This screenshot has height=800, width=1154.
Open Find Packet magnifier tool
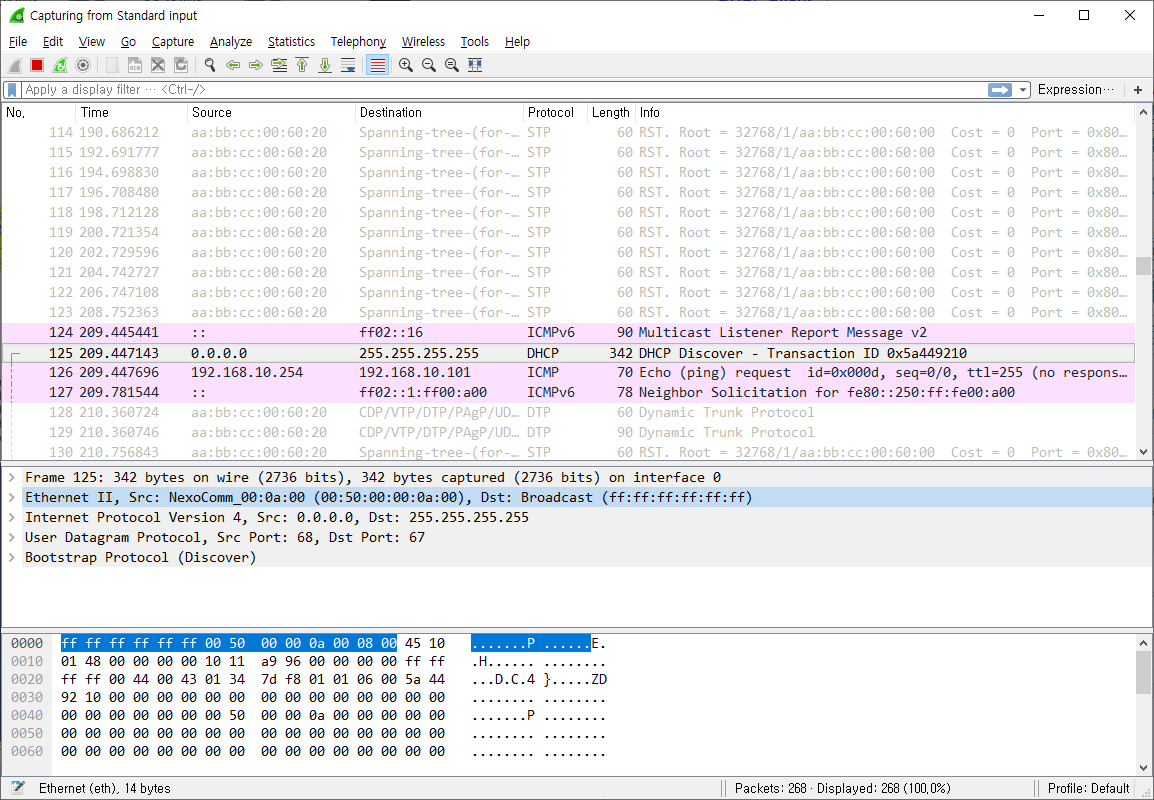point(210,66)
